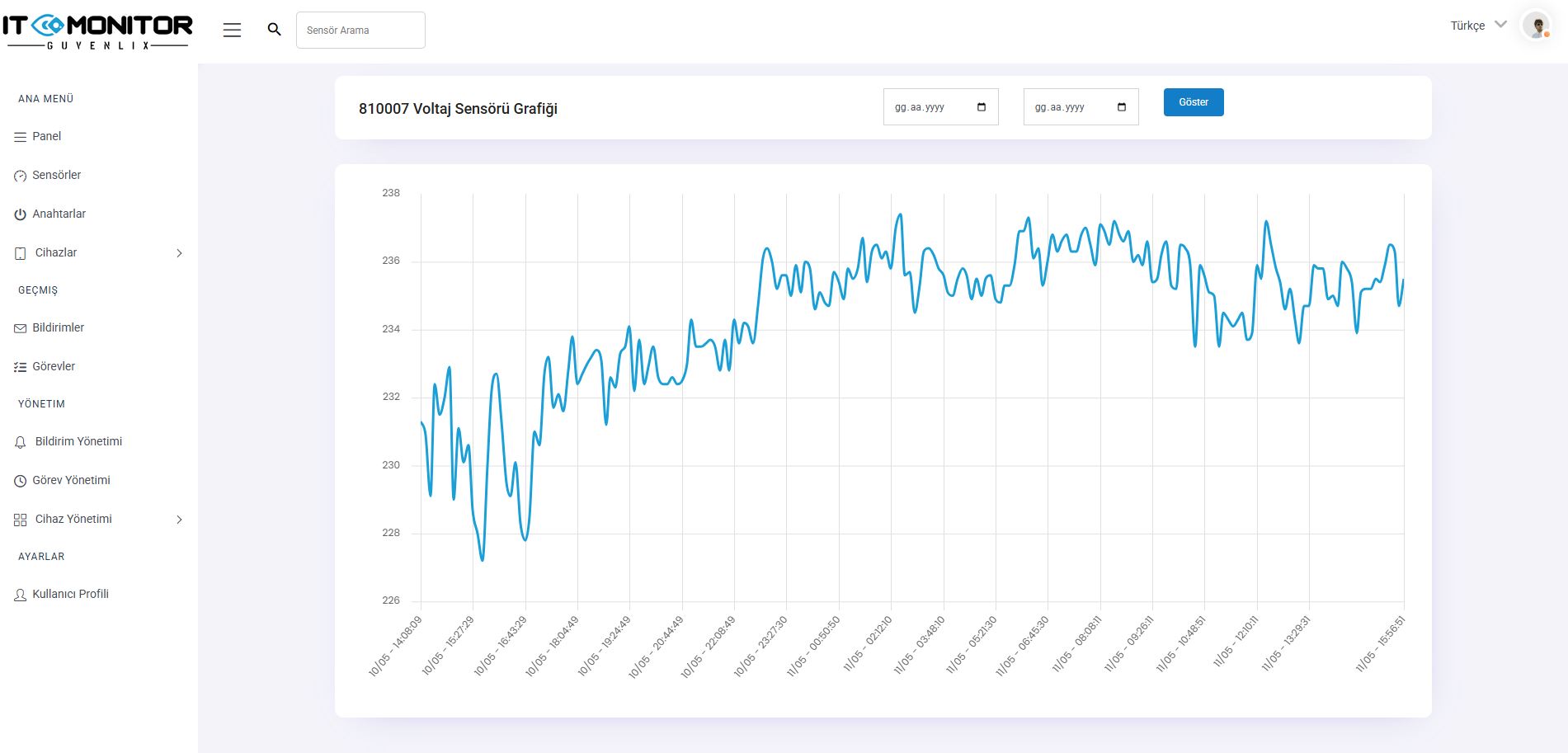Viewport: 1568px width, 753px height.
Task: Expand the Cihaz Yönetimi submenu arrow
Action: coord(179,520)
